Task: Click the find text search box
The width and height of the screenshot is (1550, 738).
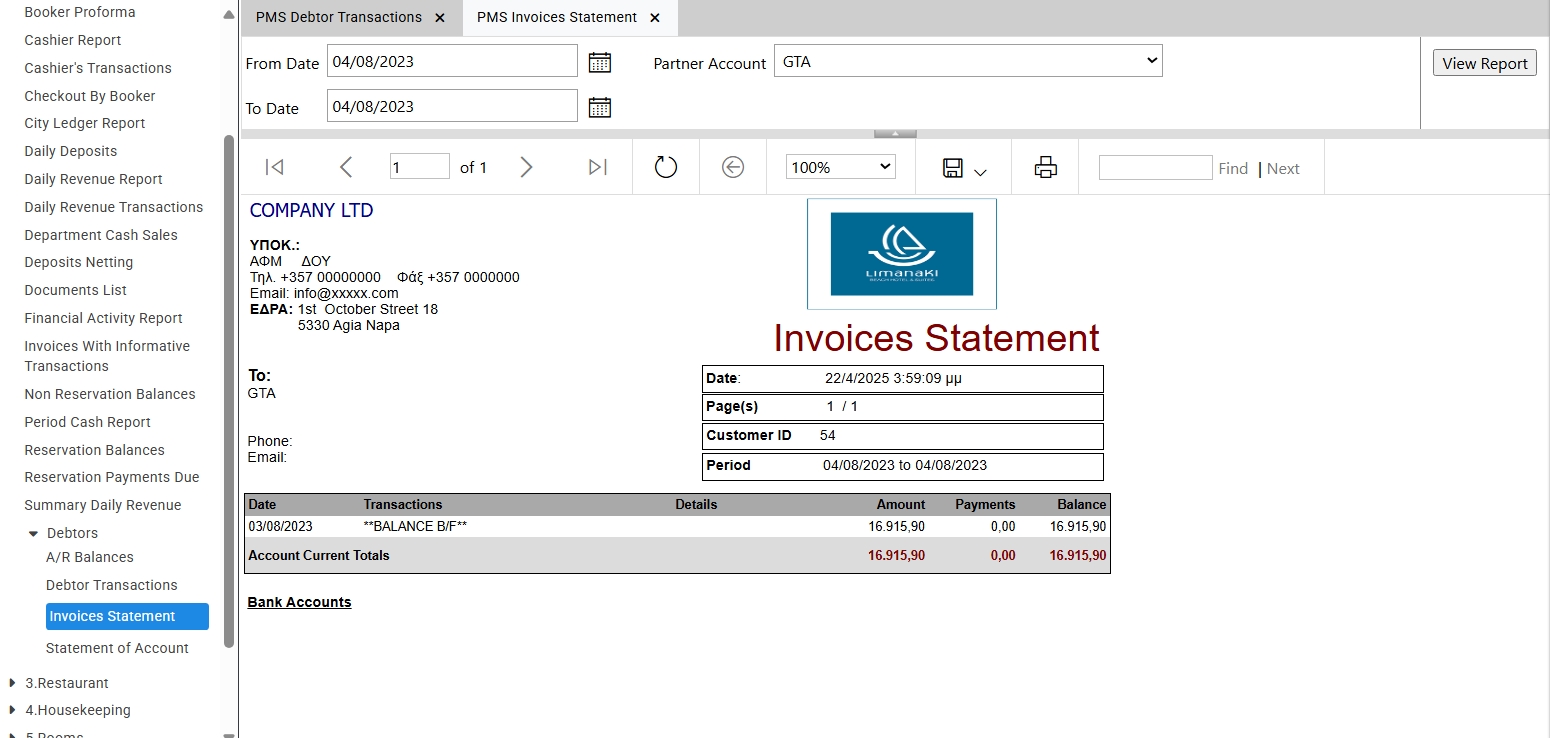Action: [x=1155, y=167]
